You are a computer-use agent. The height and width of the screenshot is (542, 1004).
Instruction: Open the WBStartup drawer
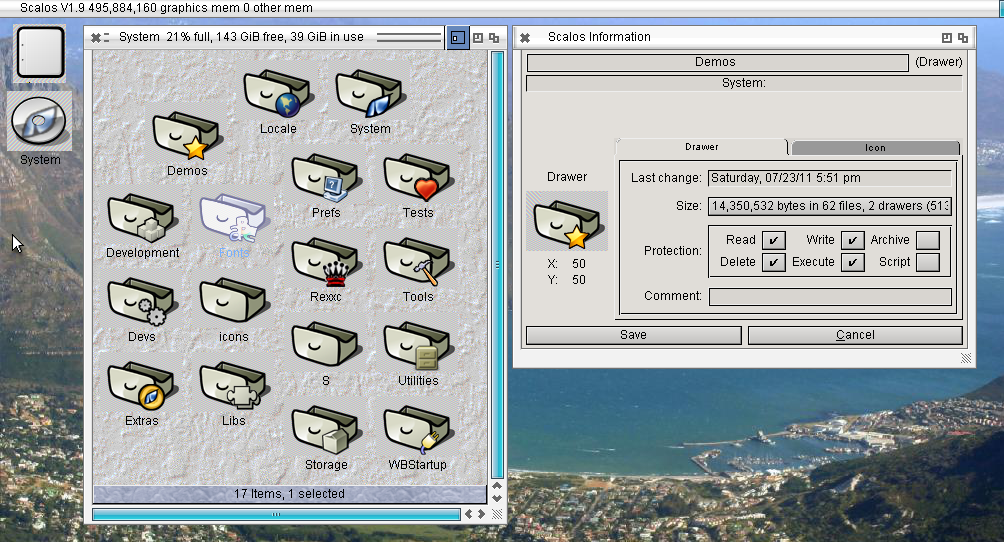pos(417,432)
